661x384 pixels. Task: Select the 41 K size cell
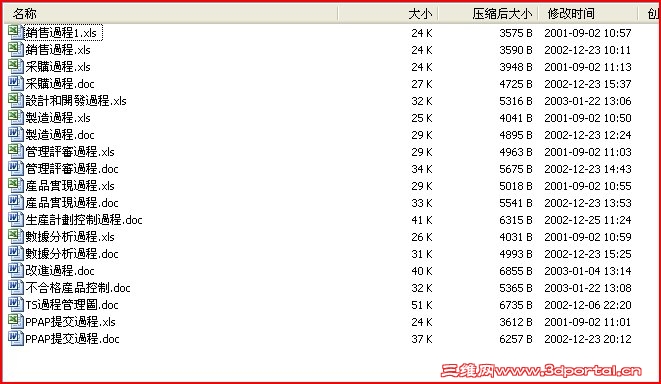pos(422,220)
